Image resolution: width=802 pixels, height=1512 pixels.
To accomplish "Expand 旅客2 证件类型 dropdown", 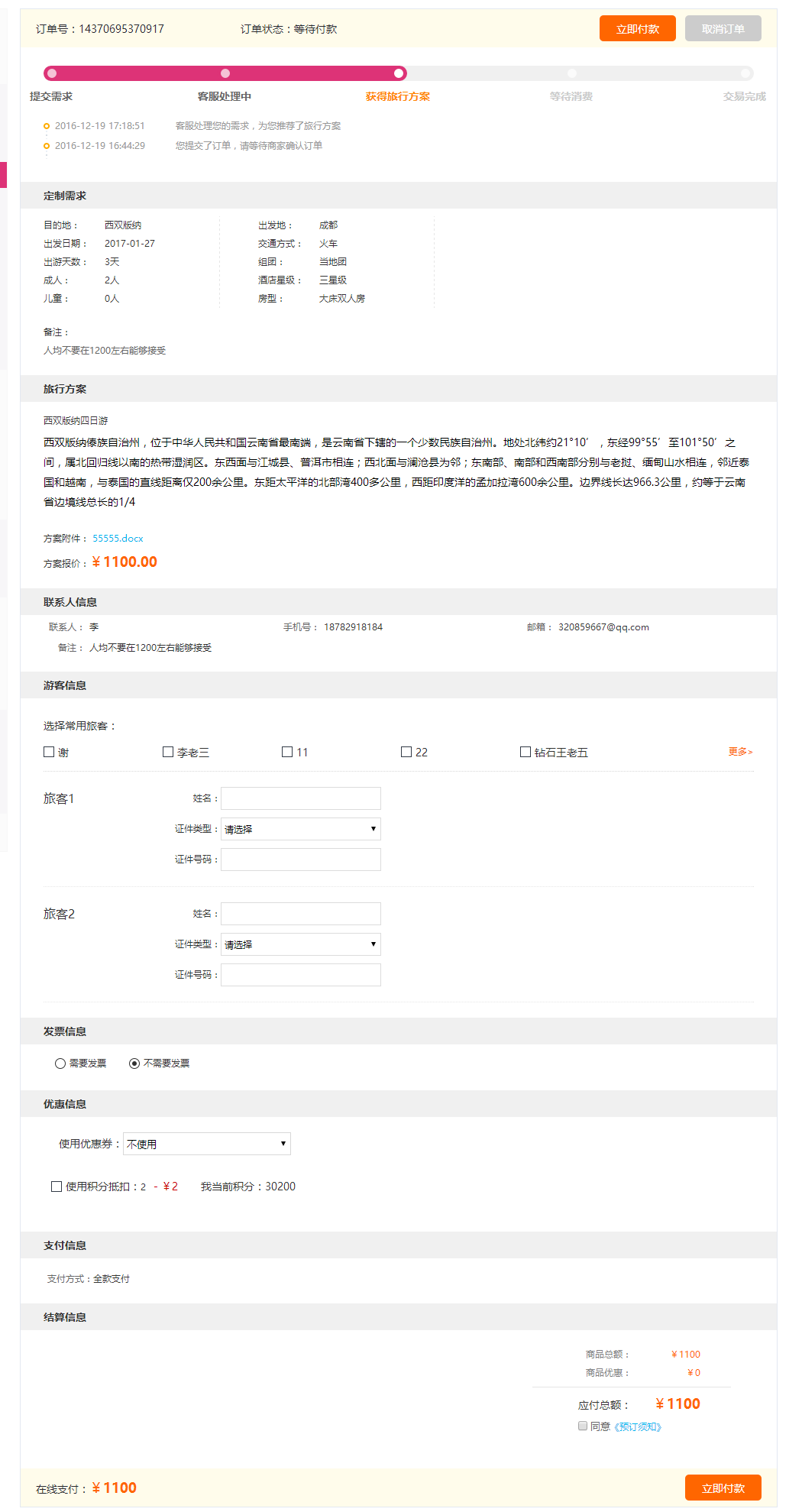I will pyautogui.click(x=300, y=944).
